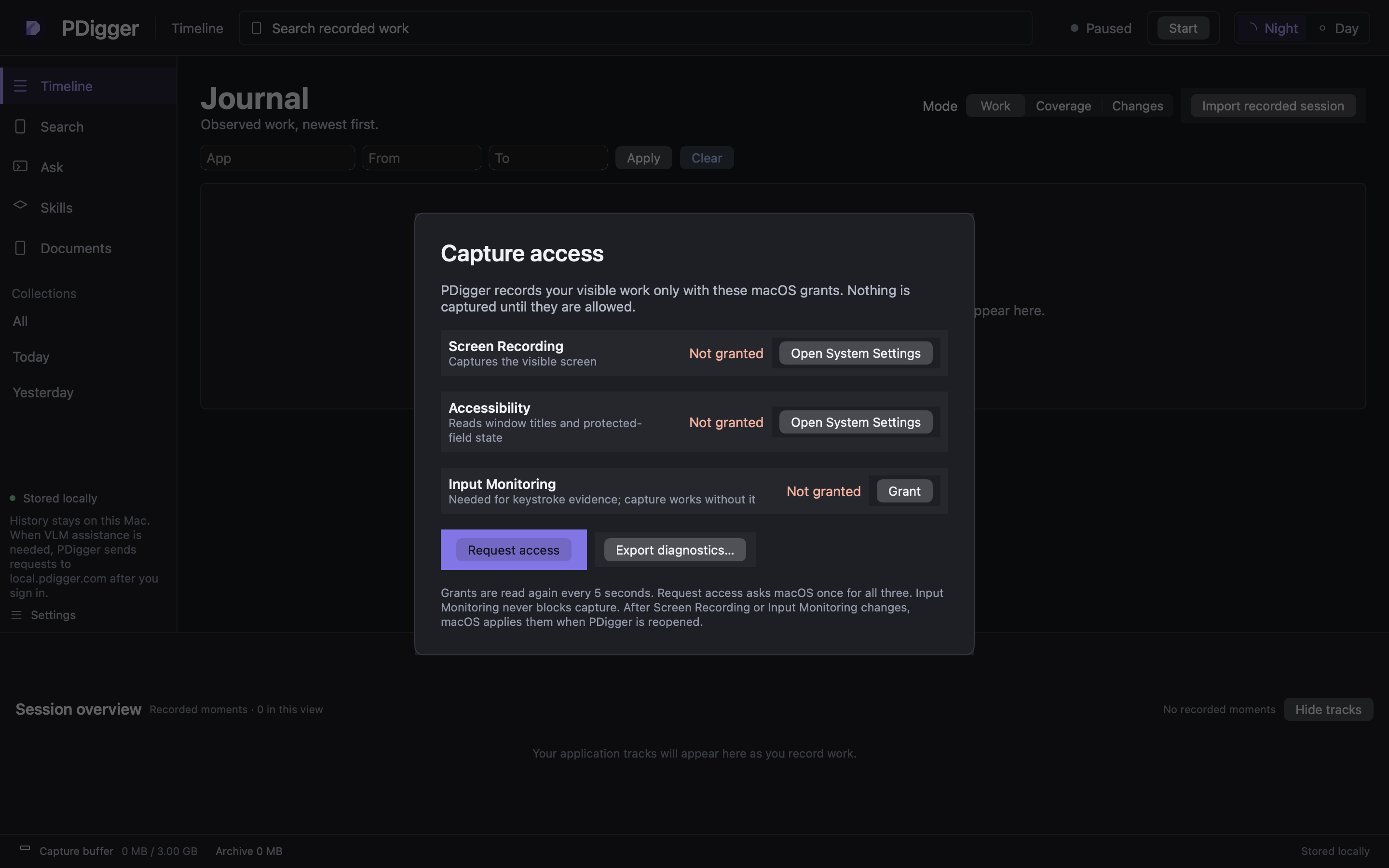
Task: Click the Skills sidebar icon
Action: tap(20, 204)
